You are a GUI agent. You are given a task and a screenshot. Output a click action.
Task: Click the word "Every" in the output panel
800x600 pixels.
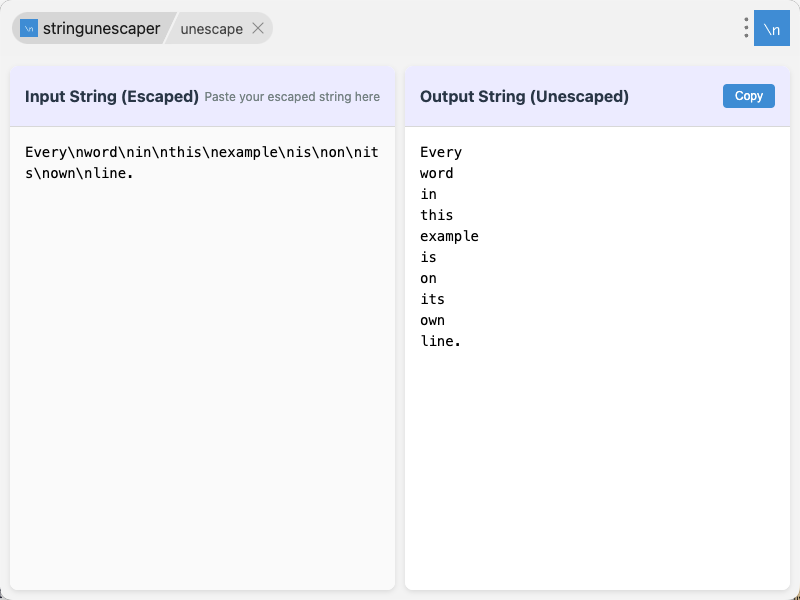point(441,152)
